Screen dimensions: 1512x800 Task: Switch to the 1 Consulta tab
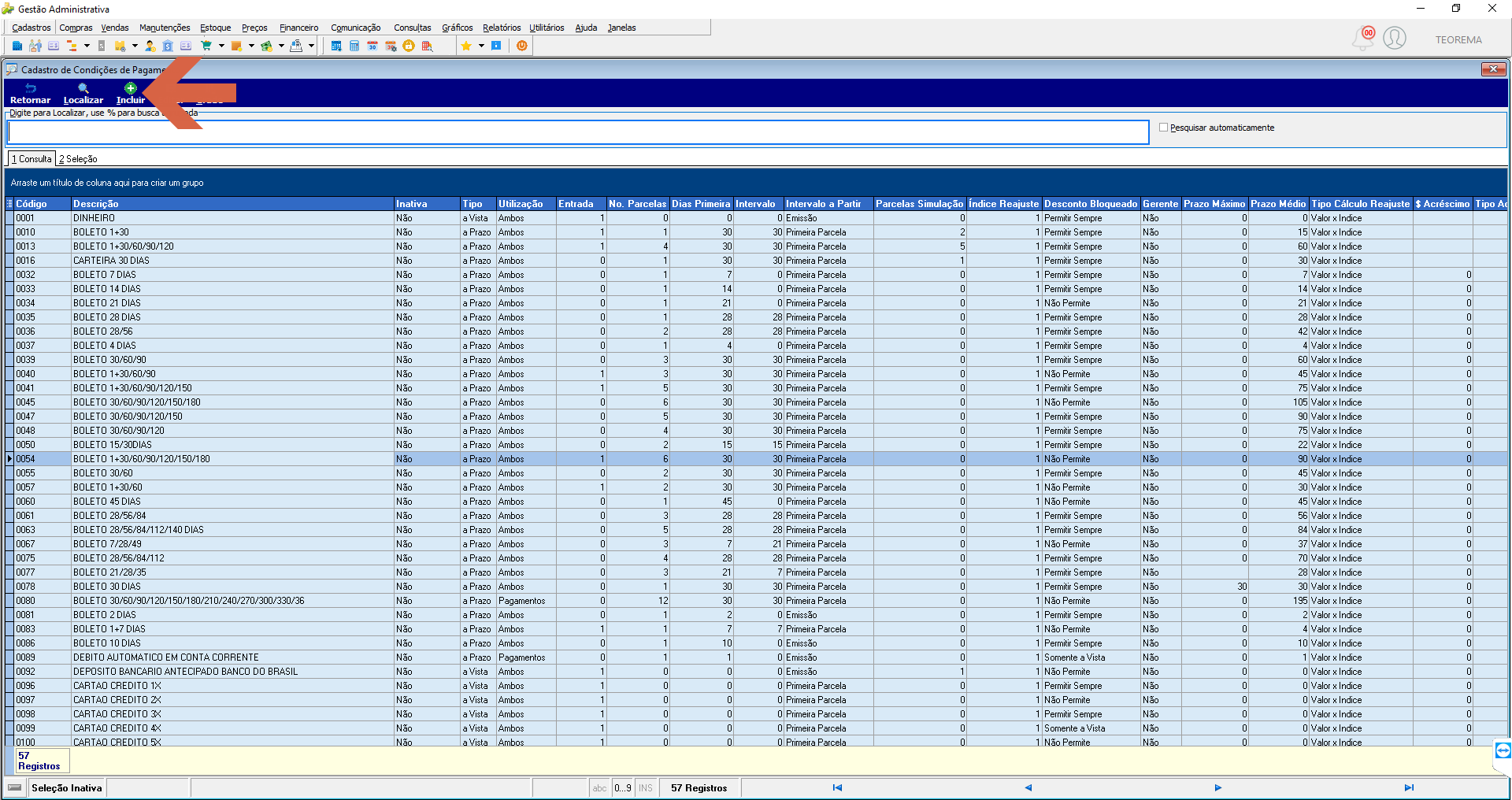[31, 159]
